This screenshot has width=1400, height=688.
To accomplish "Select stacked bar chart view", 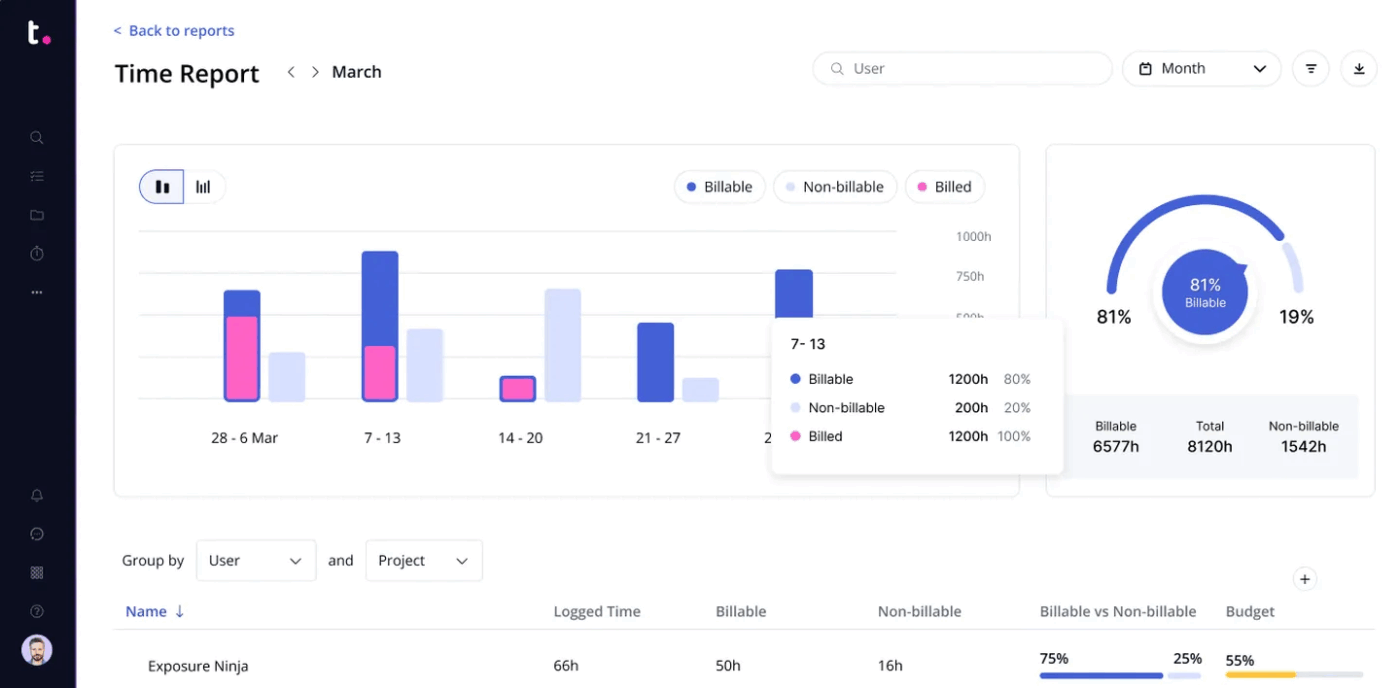I will tap(161, 186).
